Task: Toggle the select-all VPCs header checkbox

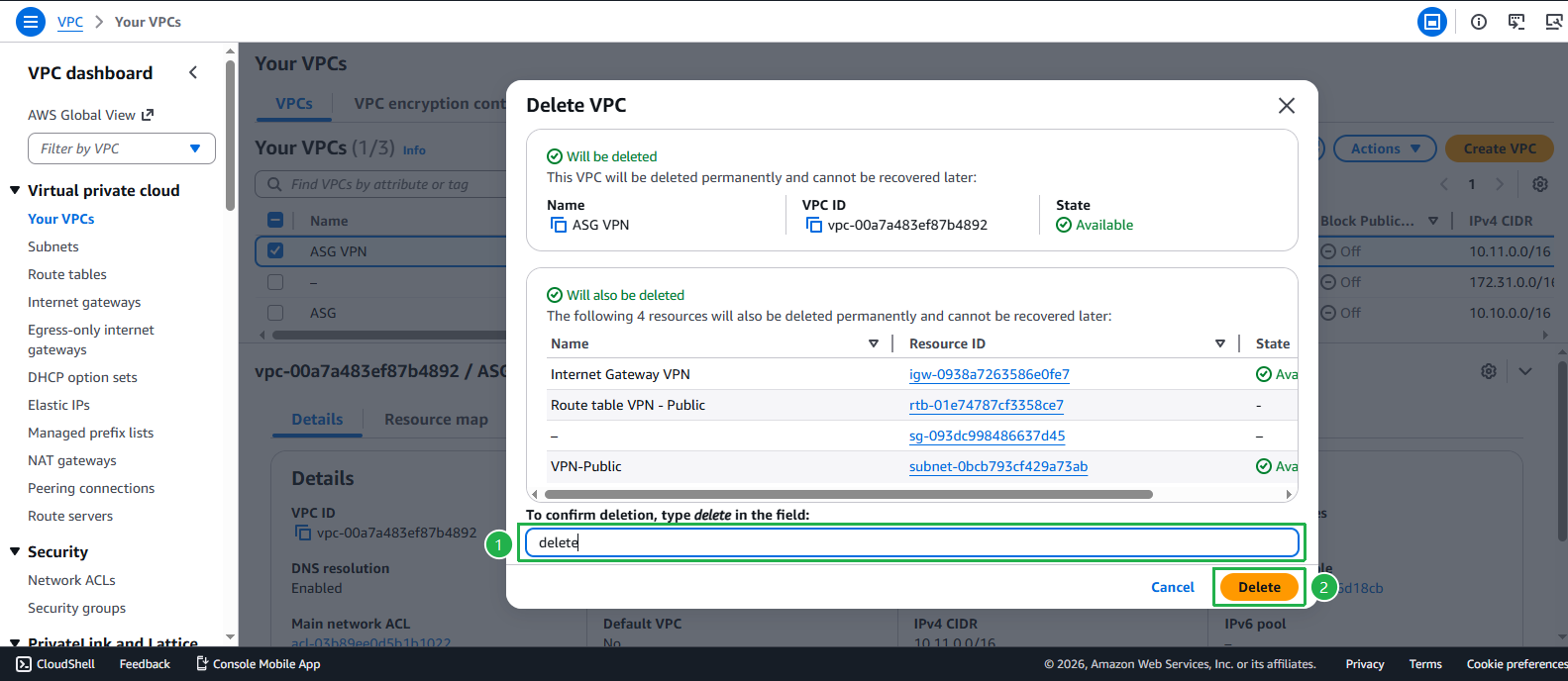Action: (x=275, y=221)
